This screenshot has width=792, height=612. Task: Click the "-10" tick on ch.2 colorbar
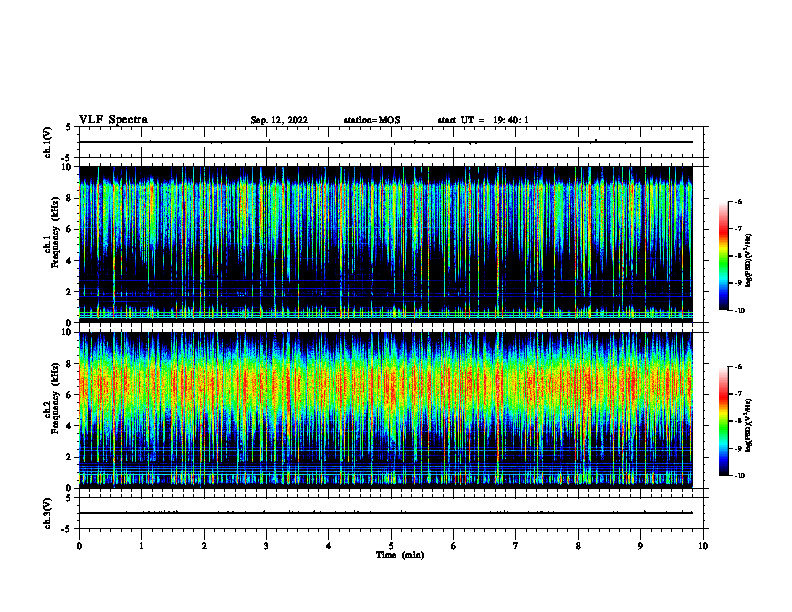pyautogui.click(x=740, y=475)
